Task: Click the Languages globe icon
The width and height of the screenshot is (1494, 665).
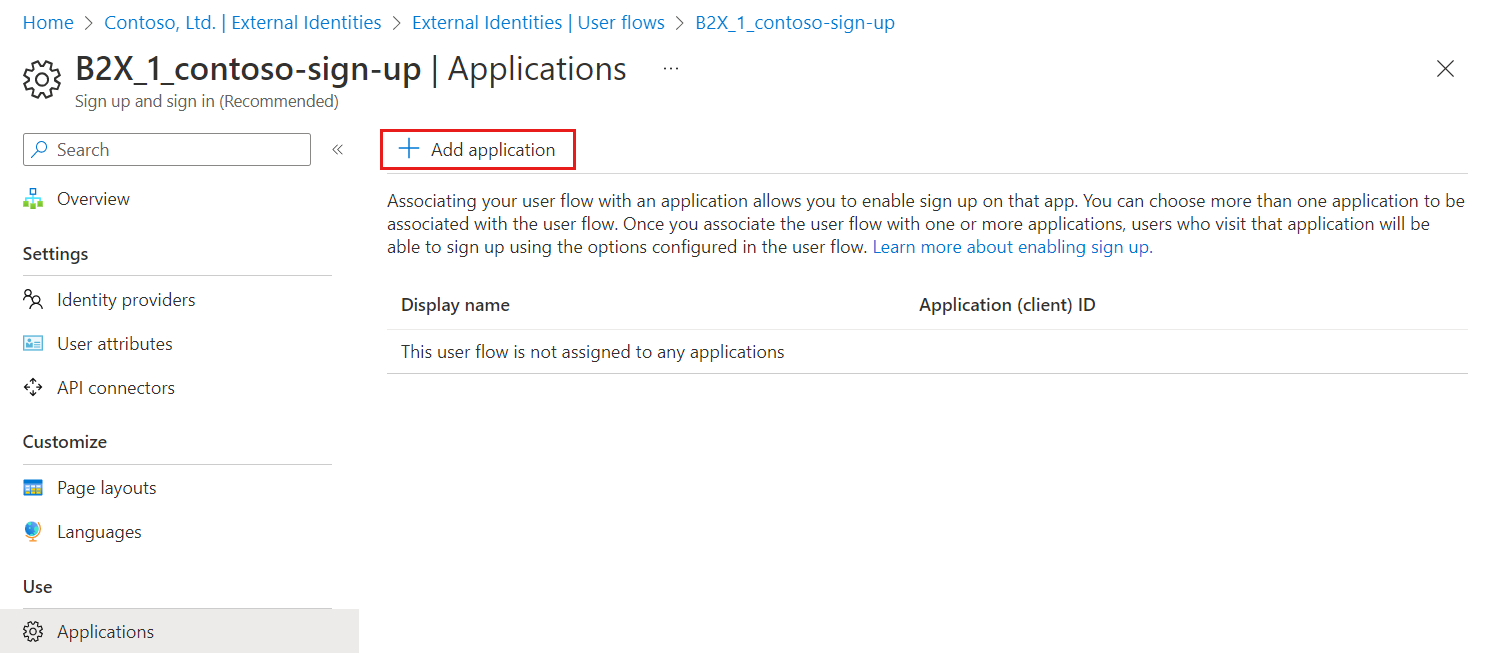Action: 33,531
